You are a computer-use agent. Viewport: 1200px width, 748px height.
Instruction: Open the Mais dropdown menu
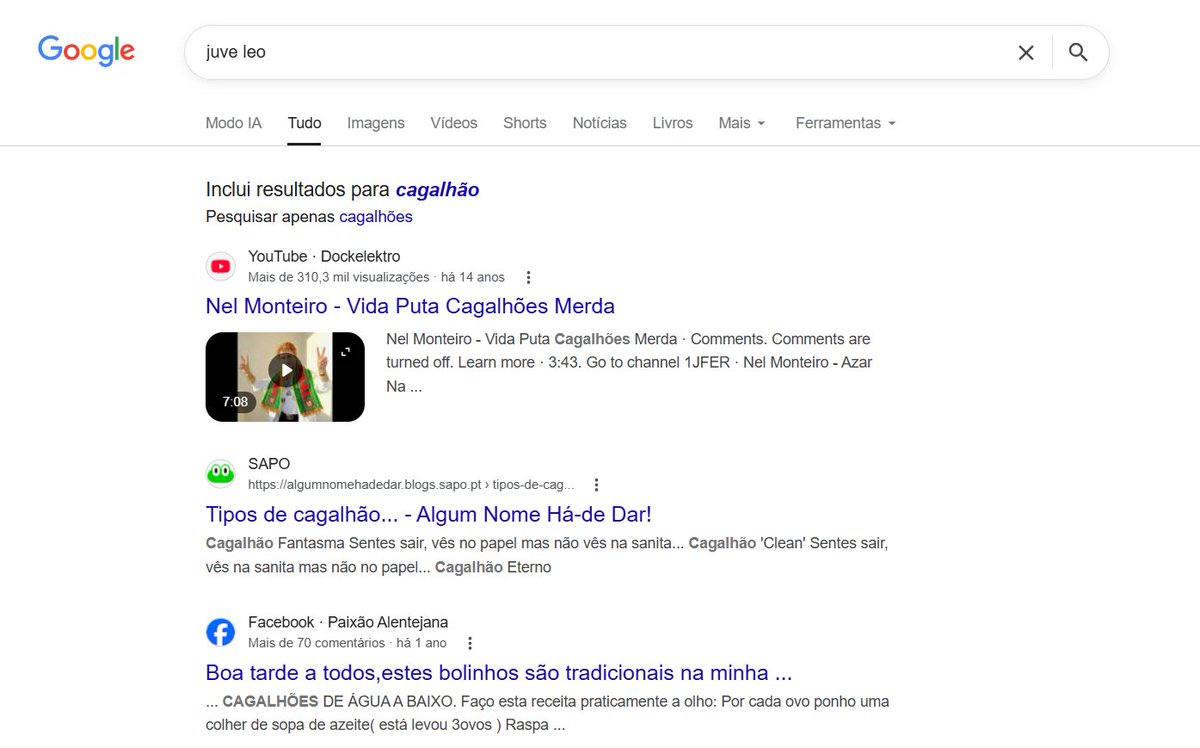click(x=741, y=122)
